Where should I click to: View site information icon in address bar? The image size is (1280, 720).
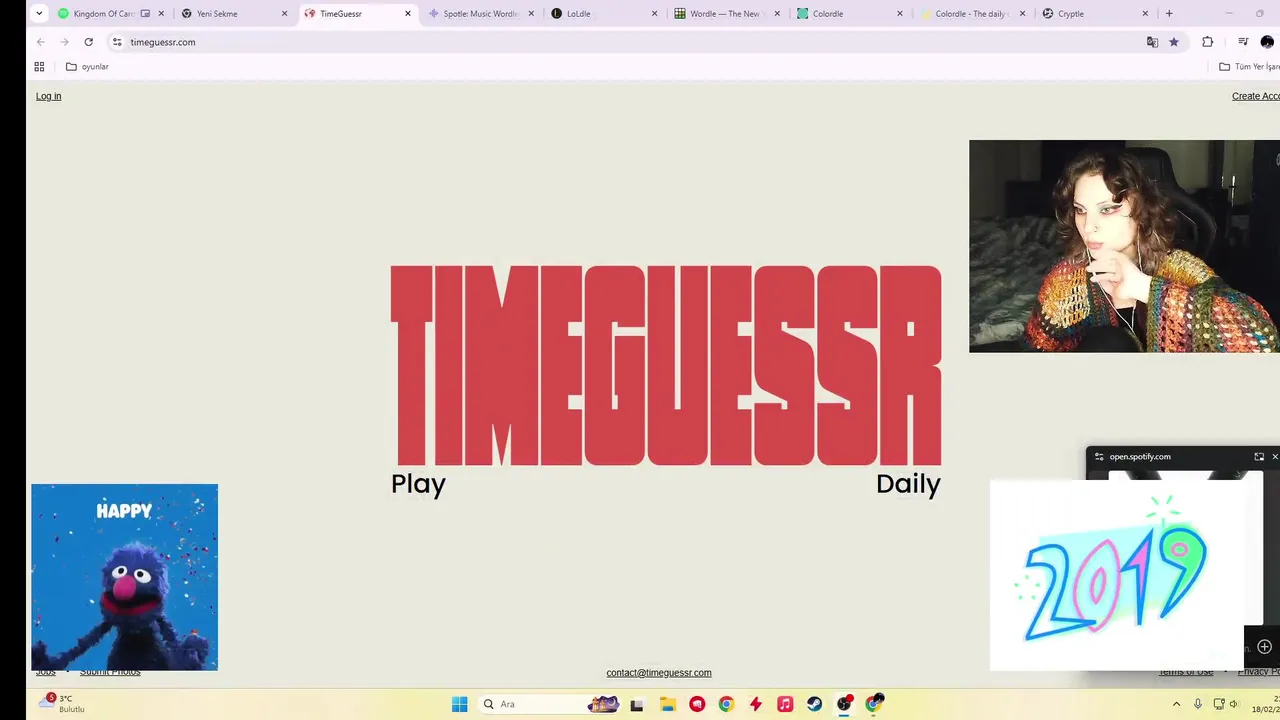click(x=117, y=42)
